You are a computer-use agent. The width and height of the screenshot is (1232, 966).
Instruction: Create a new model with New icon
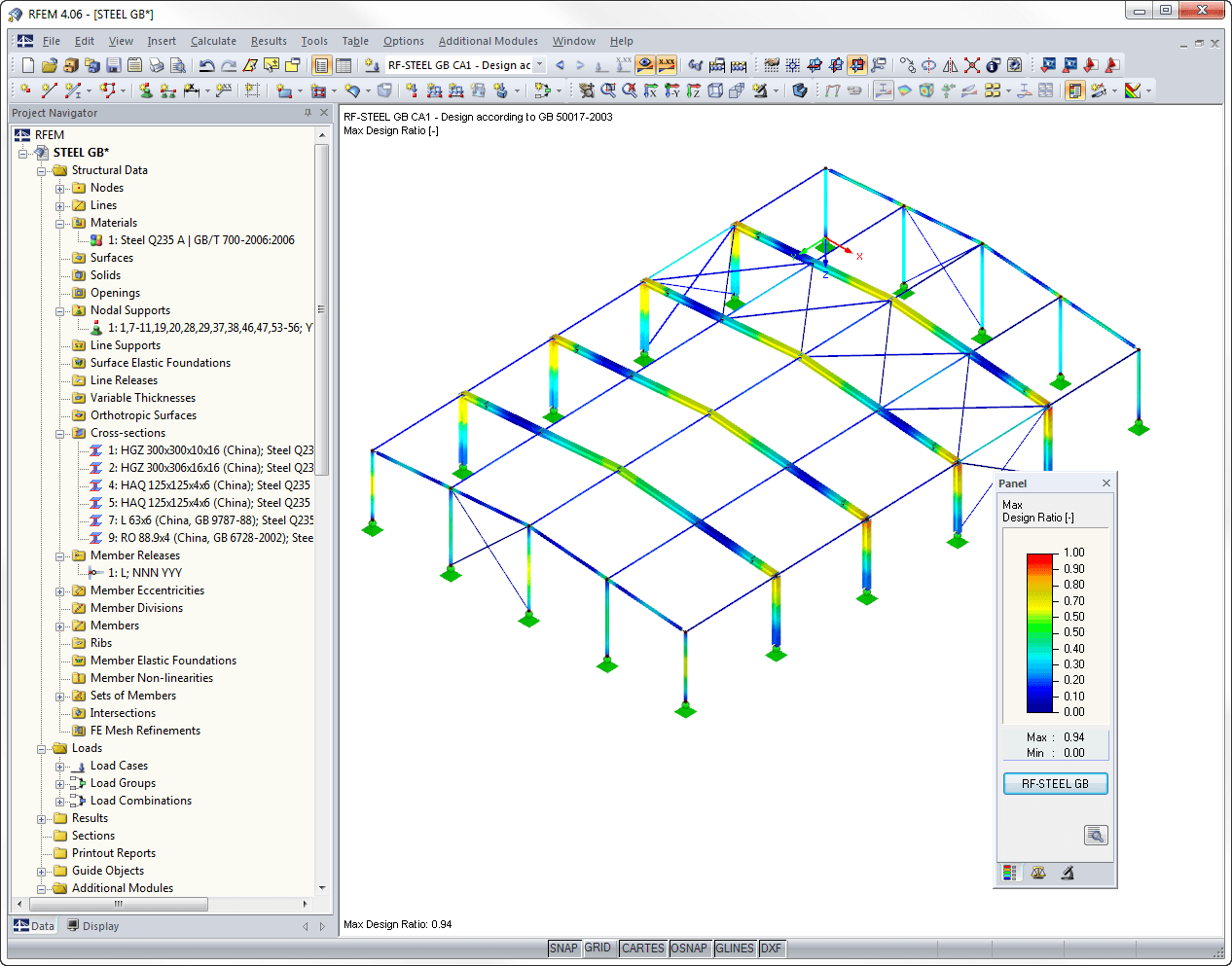[x=28, y=65]
